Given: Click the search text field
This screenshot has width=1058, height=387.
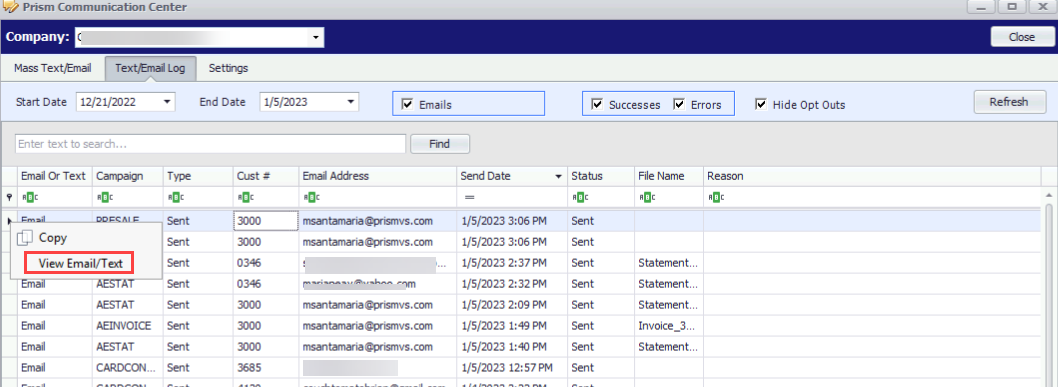Looking at the screenshot, I should point(211,144).
